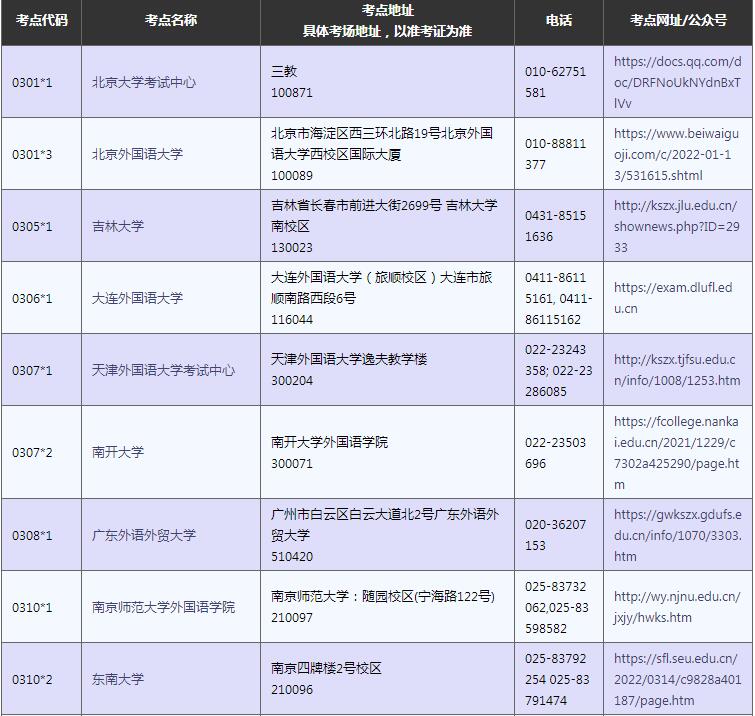Click the 考点网址/公众号 column header
Viewport: 755px width, 716px height.
coord(678,20)
